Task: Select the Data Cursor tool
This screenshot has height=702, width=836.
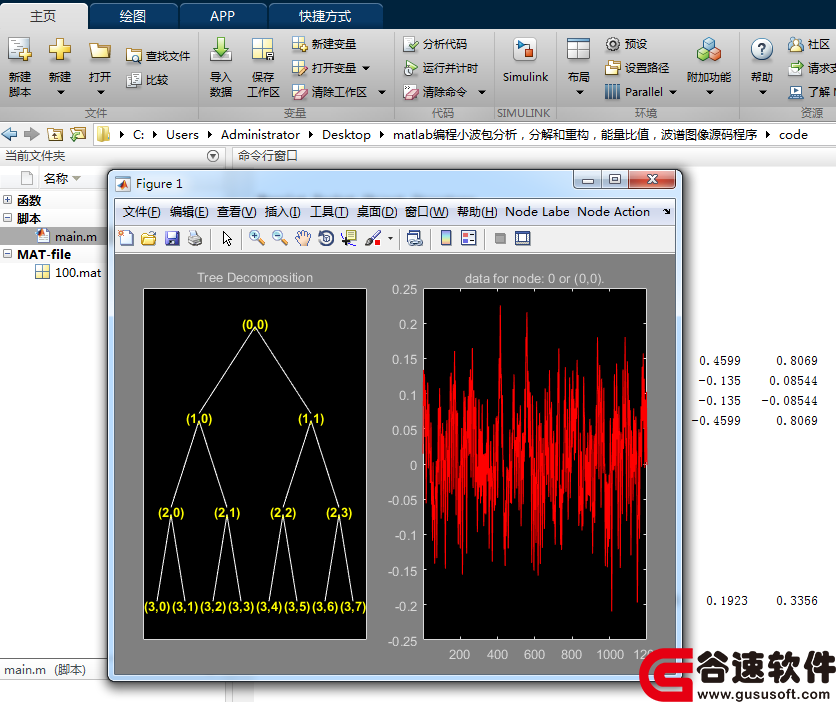Action: (x=349, y=238)
